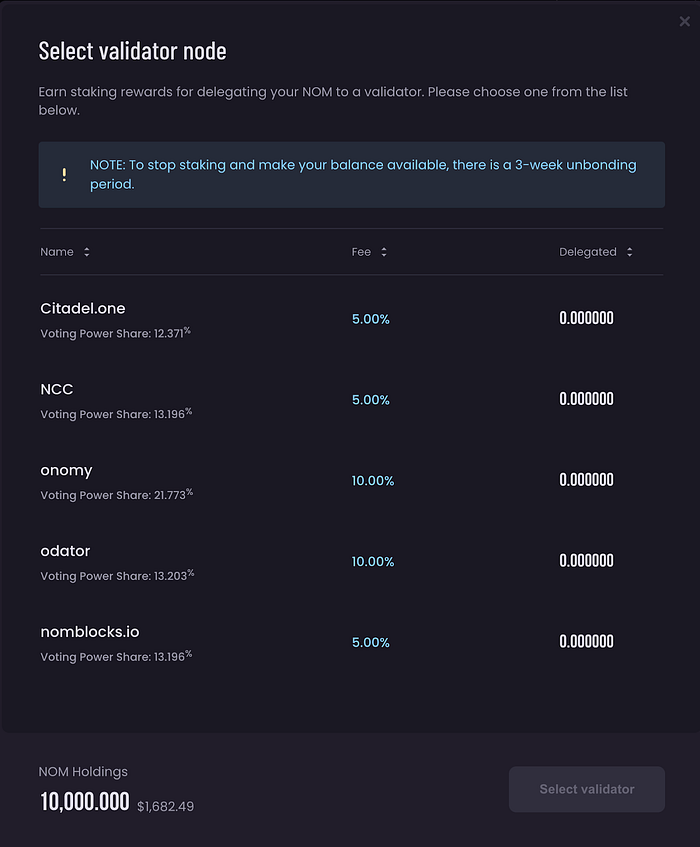Choose the onomy validator
Screen dimensions: 700x847
[x=66, y=470]
